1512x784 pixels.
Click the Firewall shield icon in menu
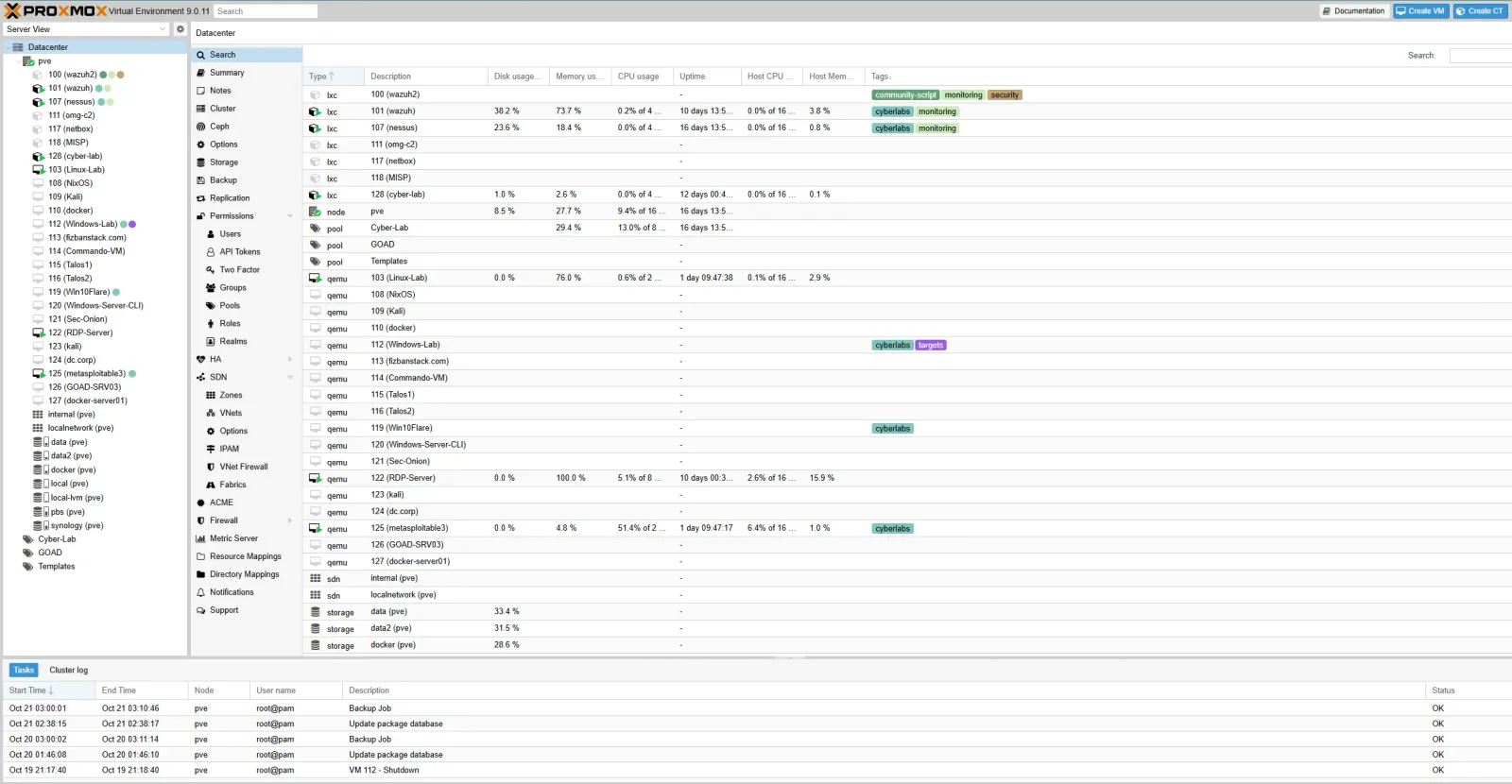click(x=200, y=520)
